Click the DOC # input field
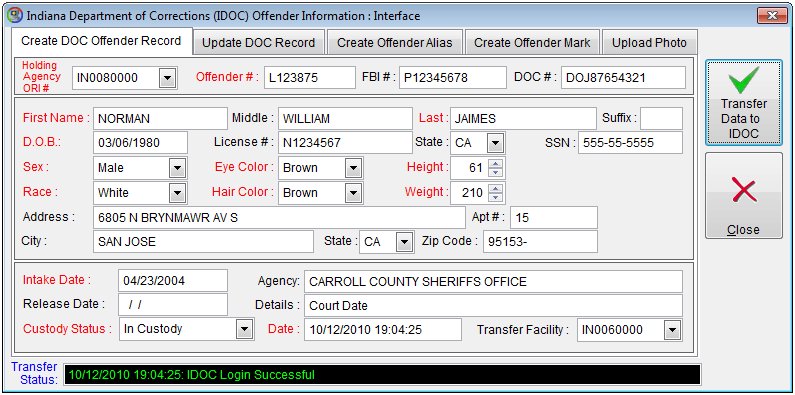 coord(623,78)
